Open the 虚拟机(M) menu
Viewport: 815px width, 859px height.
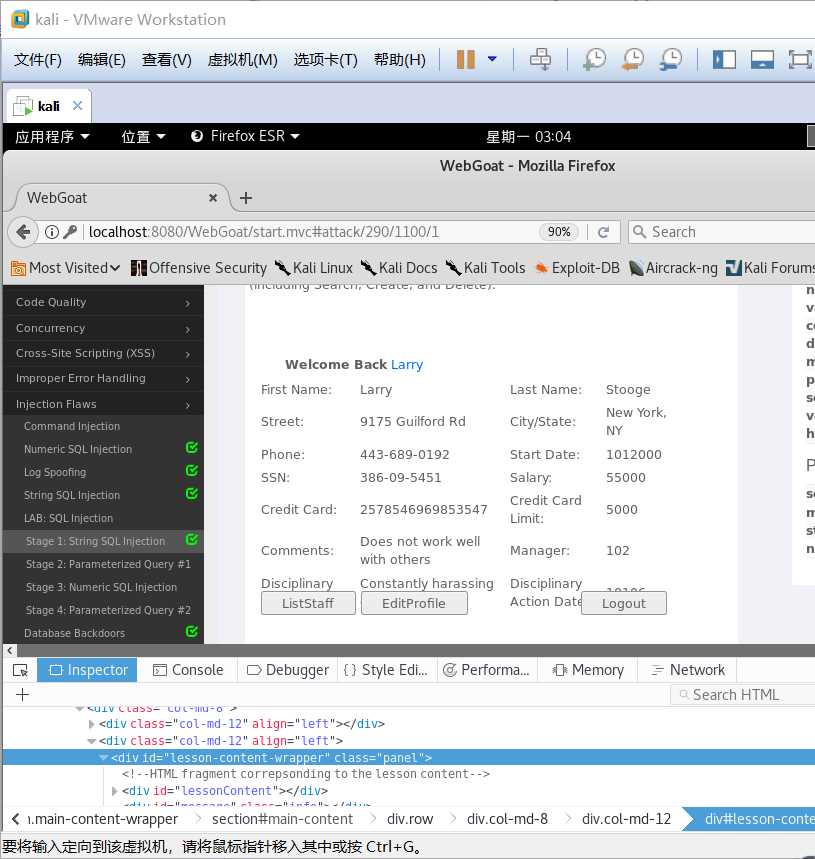tap(242, 59)
